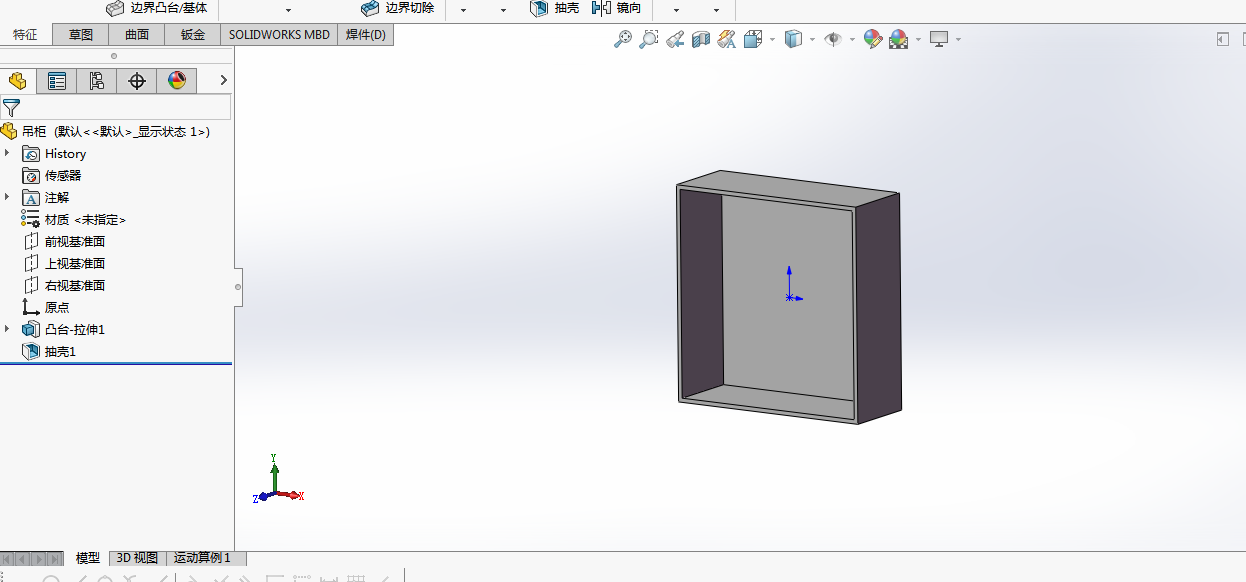Screen dimensions: 1246x582
Task: Switch to the 模型 model tab
Action: point(88,558)
